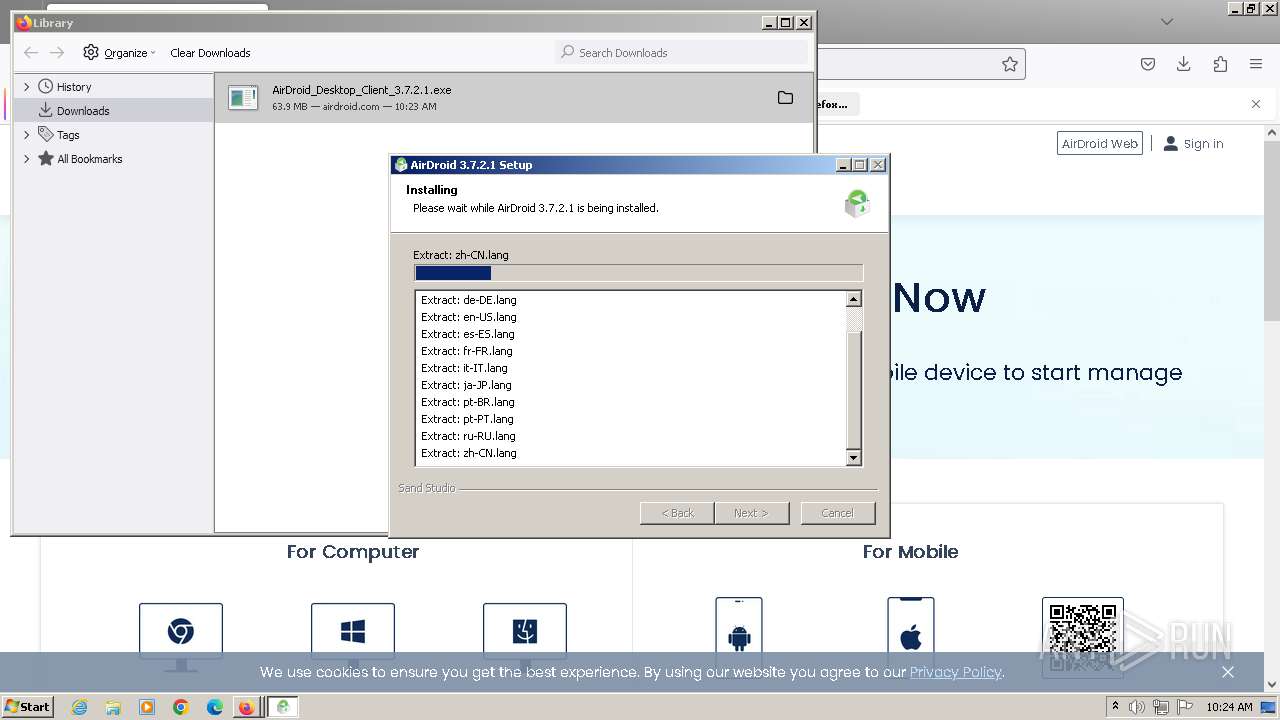The width and height of the screenshot is (1280, 720).
Task: List all Firefox tabs with the chevron
Action: point(1166,21)
